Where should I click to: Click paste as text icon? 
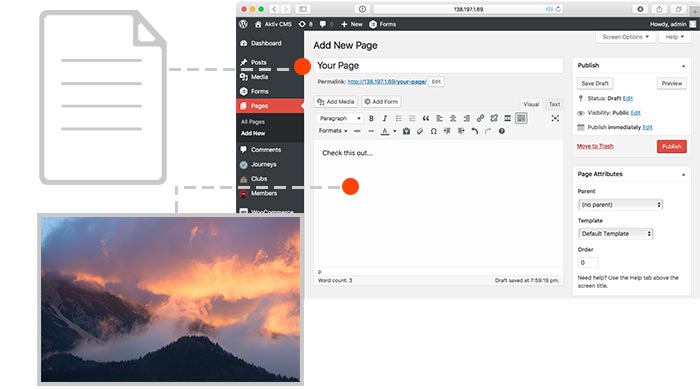coord(406,131)
